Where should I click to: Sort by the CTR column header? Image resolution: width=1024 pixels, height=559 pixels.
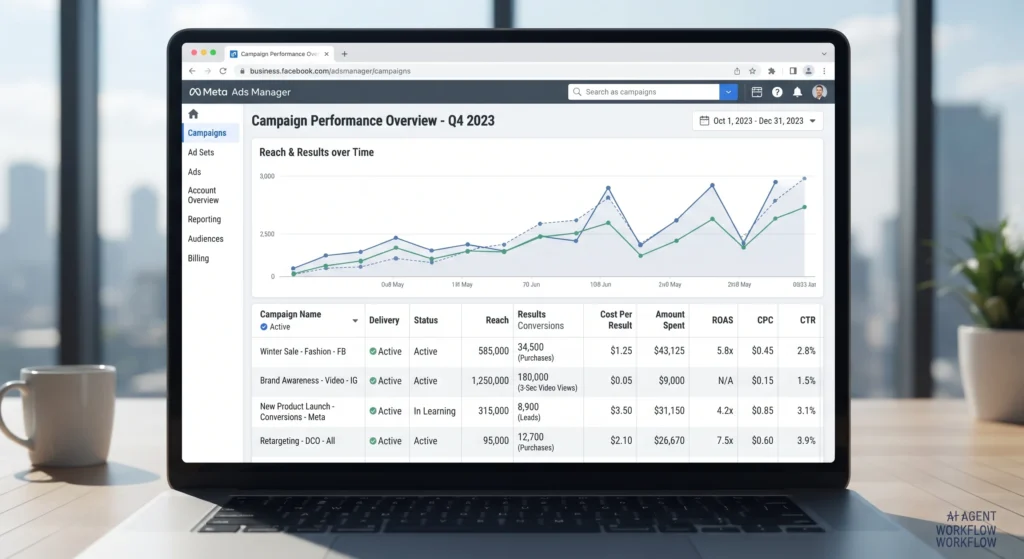[x=808, y=320]
